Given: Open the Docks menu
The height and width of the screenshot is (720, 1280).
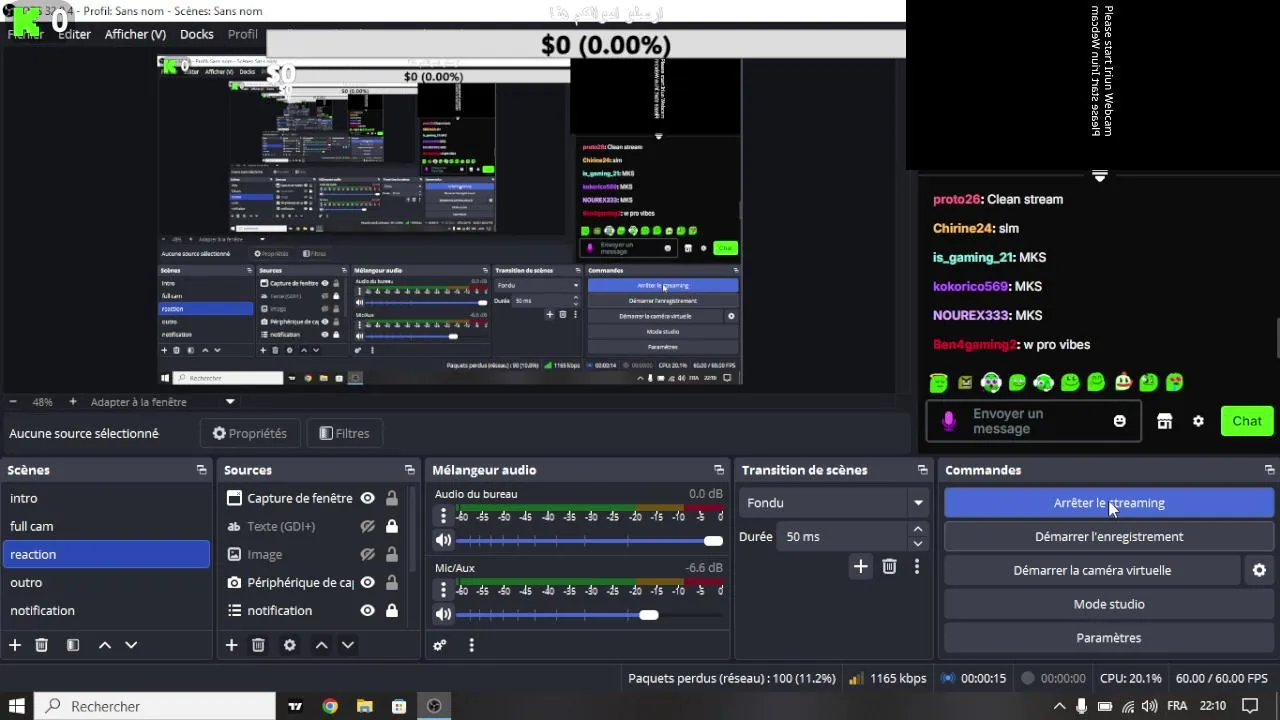Looking at the screenshot, I should 197,34.
